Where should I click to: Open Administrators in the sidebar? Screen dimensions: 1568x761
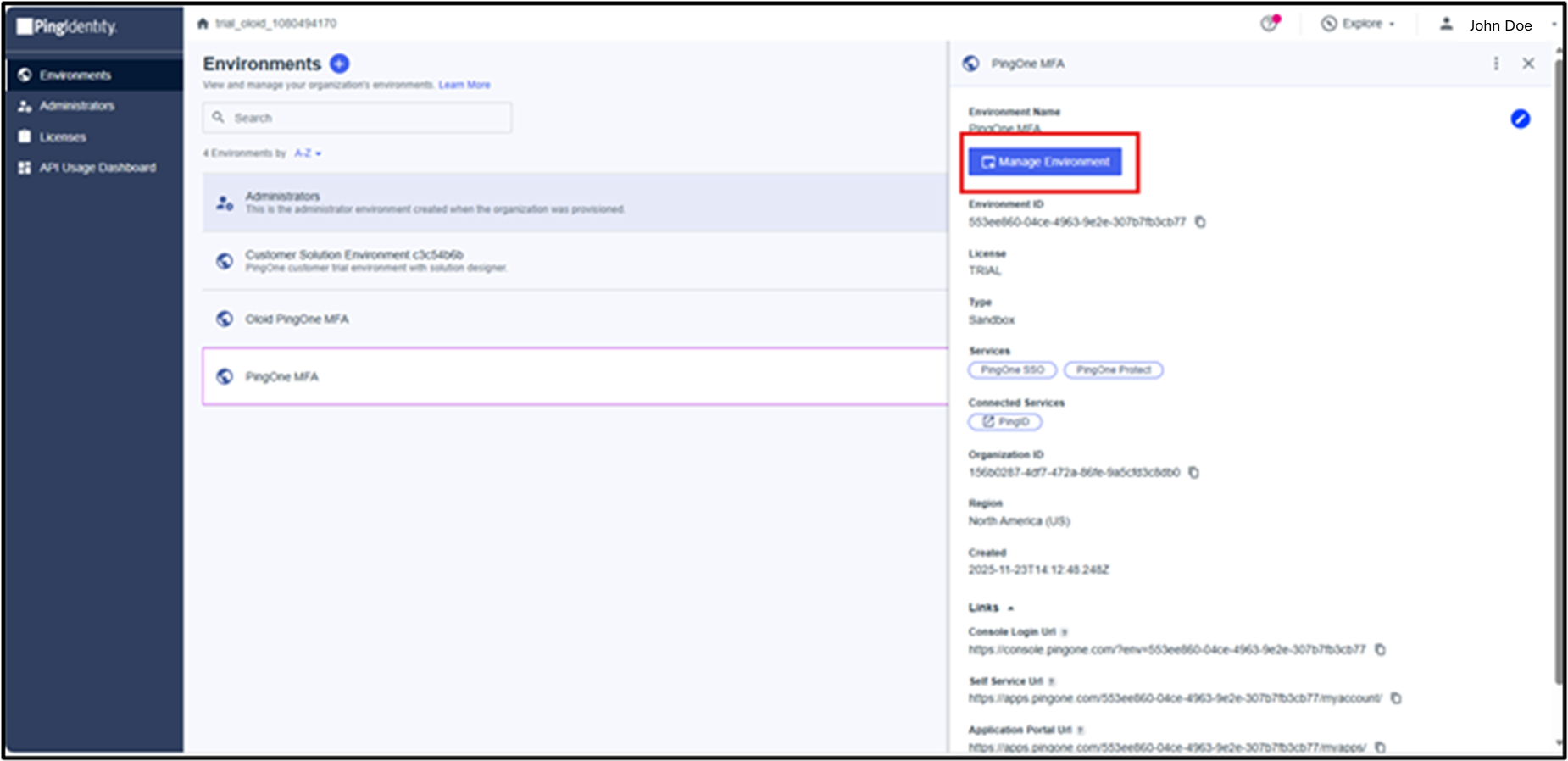coord(94,106)
